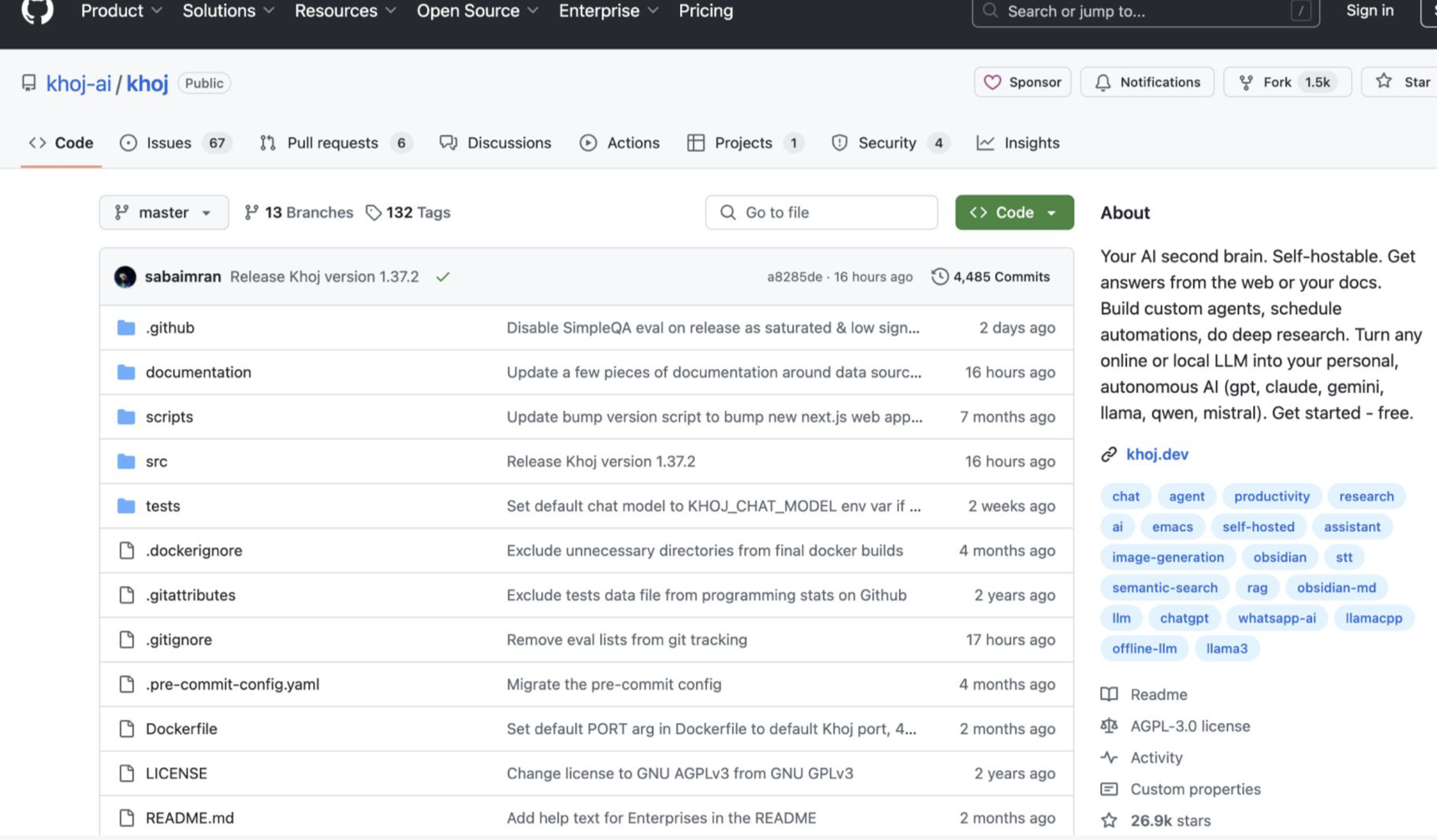Open commit 'Remove eval lists from git tracking'
1437x840 pixels.
[x=627, y=640]
